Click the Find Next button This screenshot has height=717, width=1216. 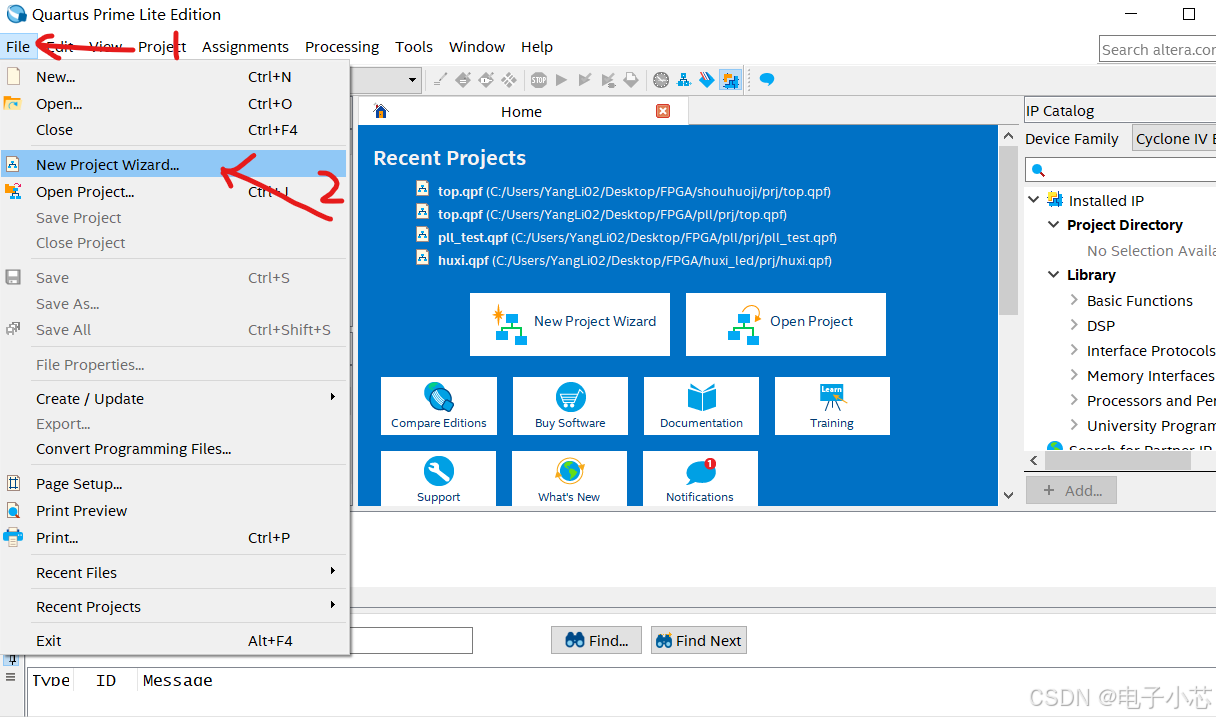[699, 641]
